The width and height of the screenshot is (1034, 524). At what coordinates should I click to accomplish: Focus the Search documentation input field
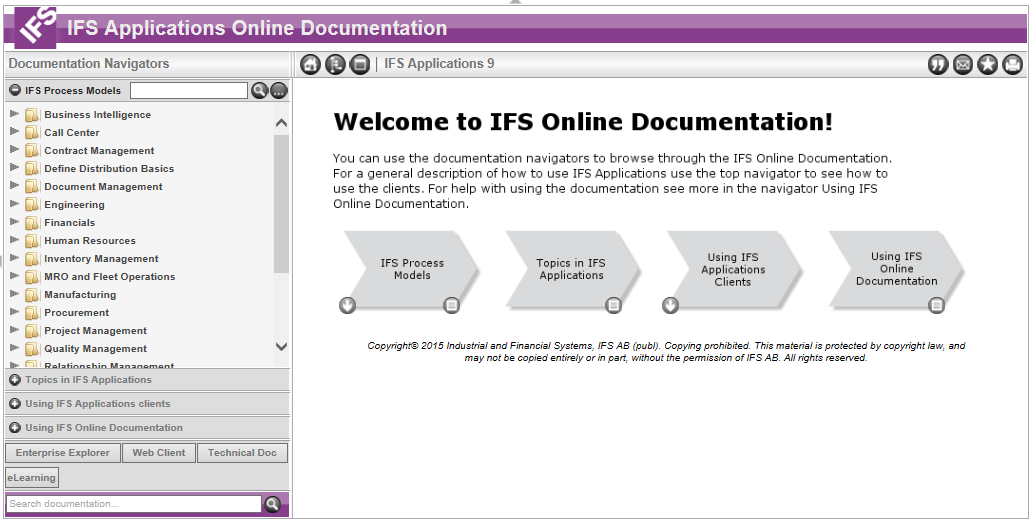(x=133, y=504)
